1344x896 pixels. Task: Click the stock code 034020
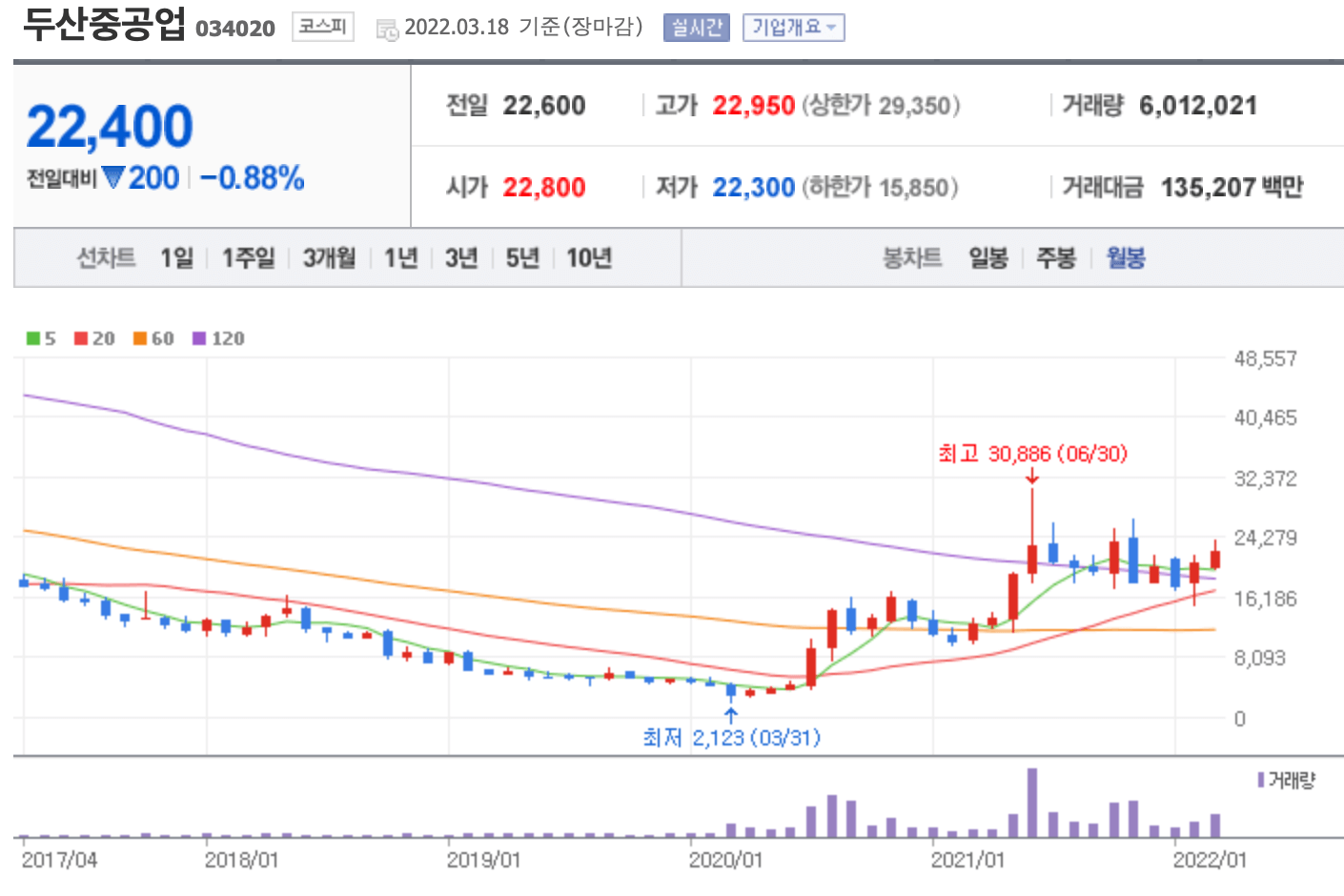tap(235, 29)
